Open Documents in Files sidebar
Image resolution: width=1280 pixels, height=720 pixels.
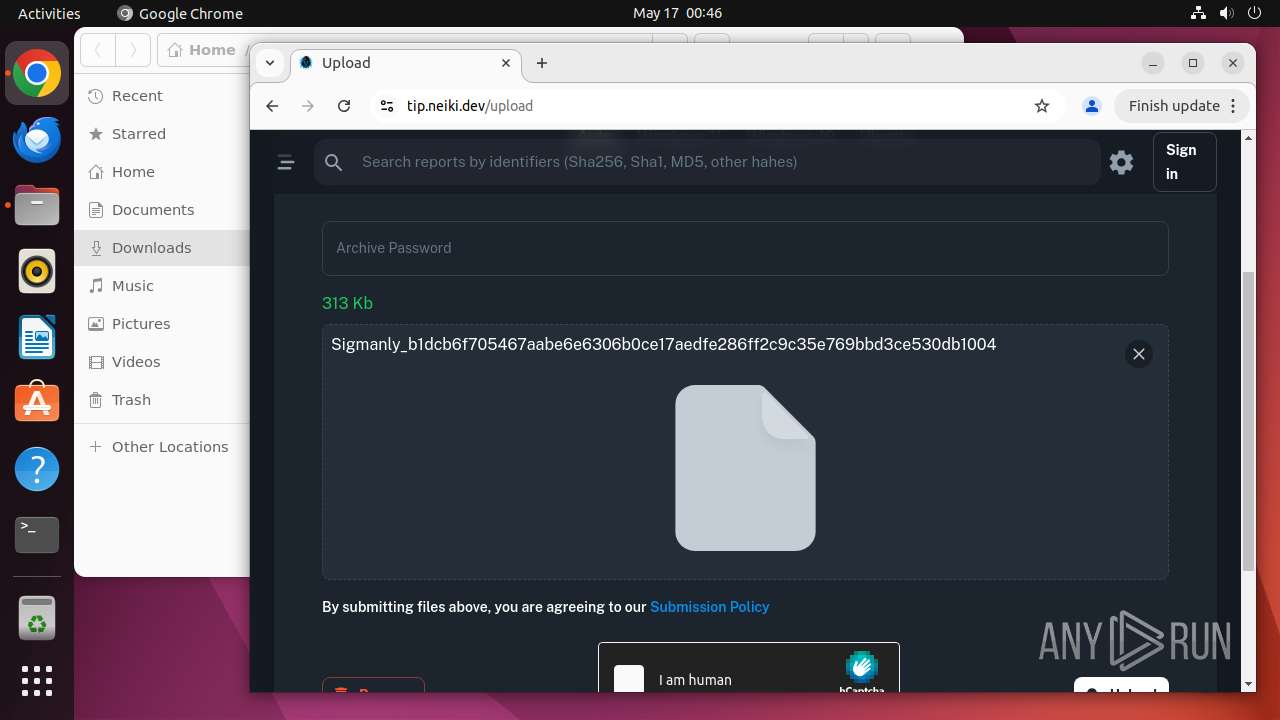pos(162,210)
